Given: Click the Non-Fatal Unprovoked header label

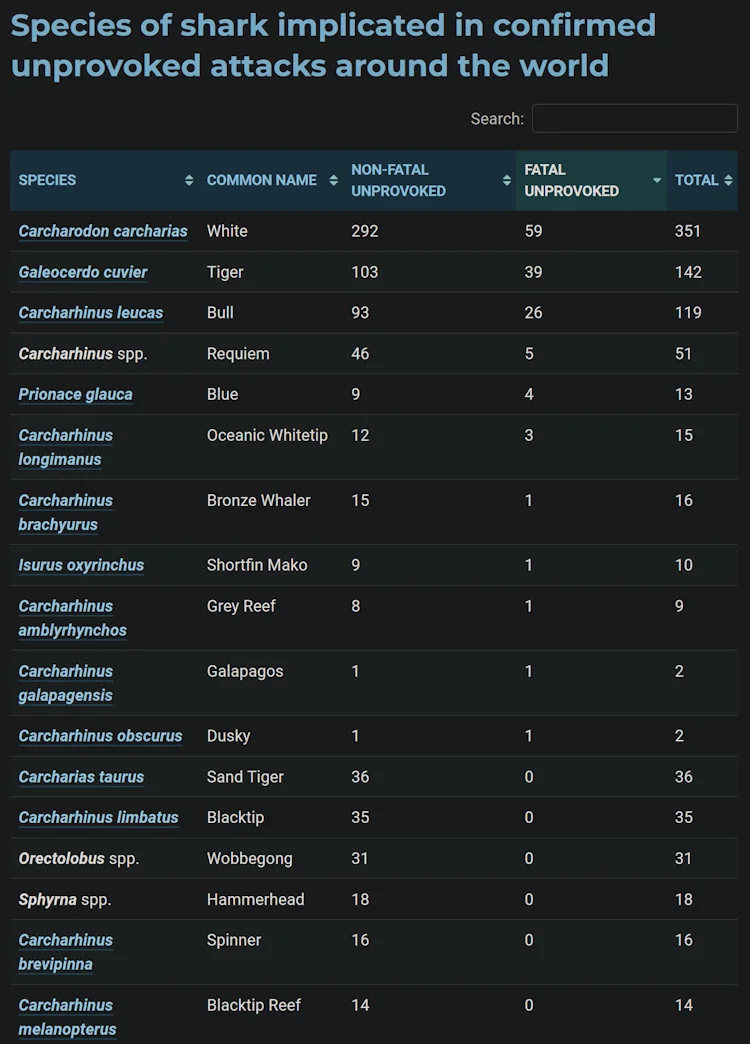Looking at the screenshot, I should (398, 180).
